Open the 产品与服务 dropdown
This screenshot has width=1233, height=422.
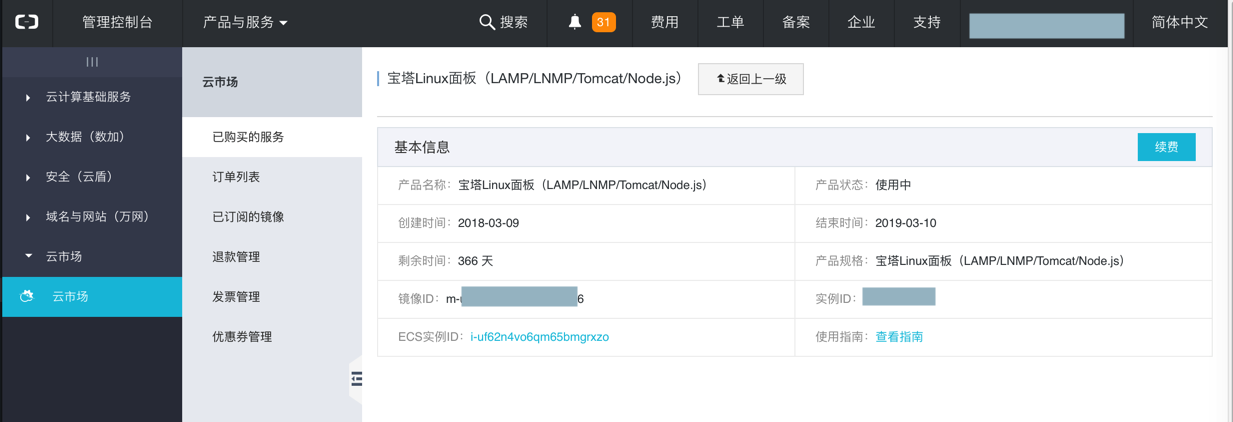pos(245,22)
